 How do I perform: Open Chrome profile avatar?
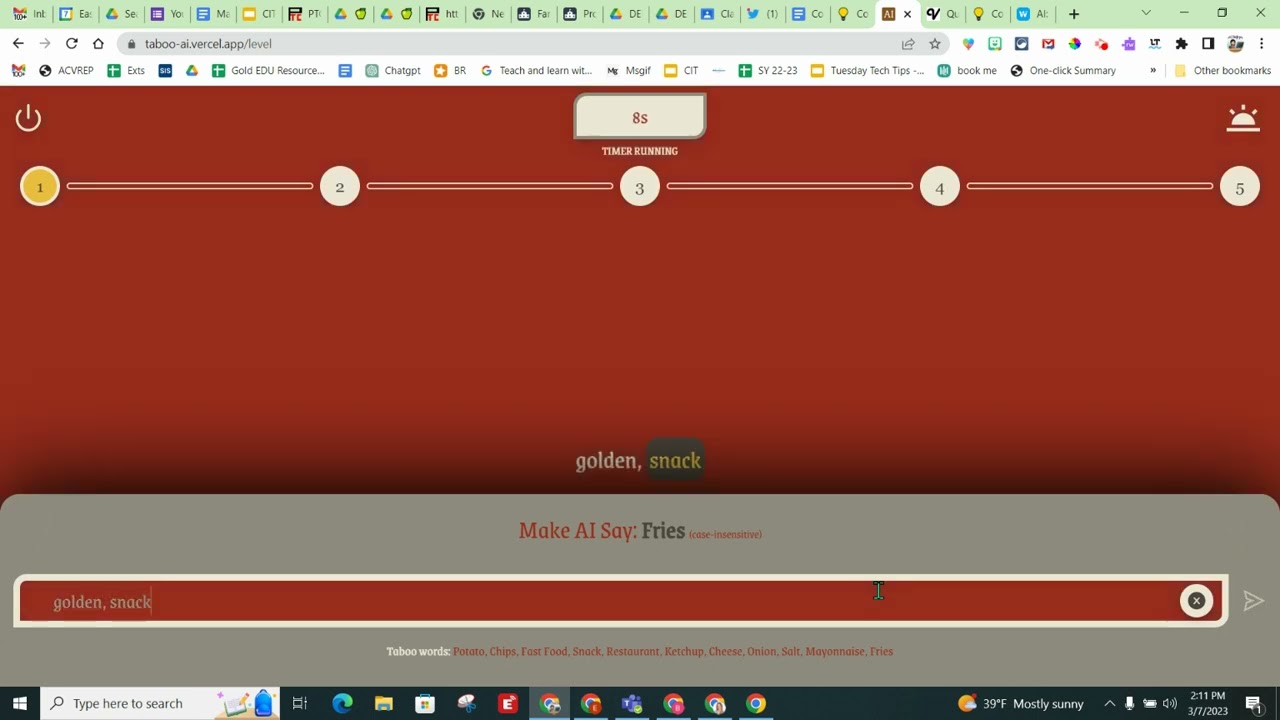tap(1235, 44)
